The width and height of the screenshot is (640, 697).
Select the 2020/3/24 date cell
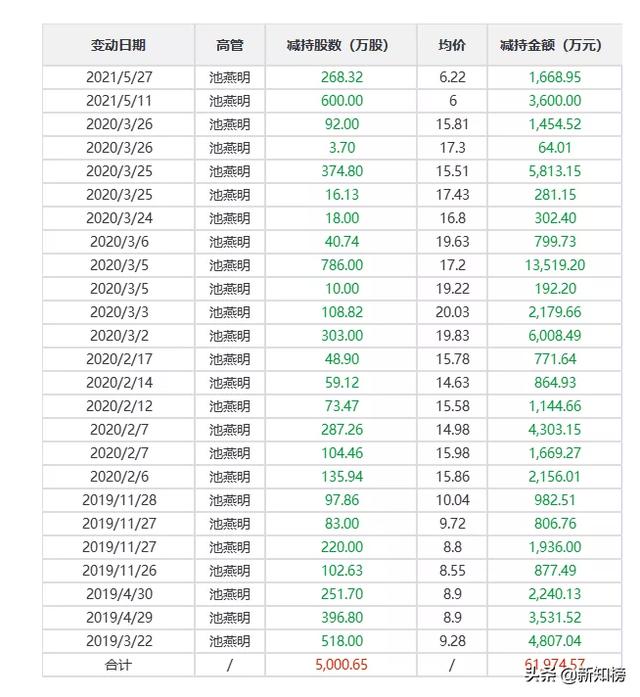118,218
